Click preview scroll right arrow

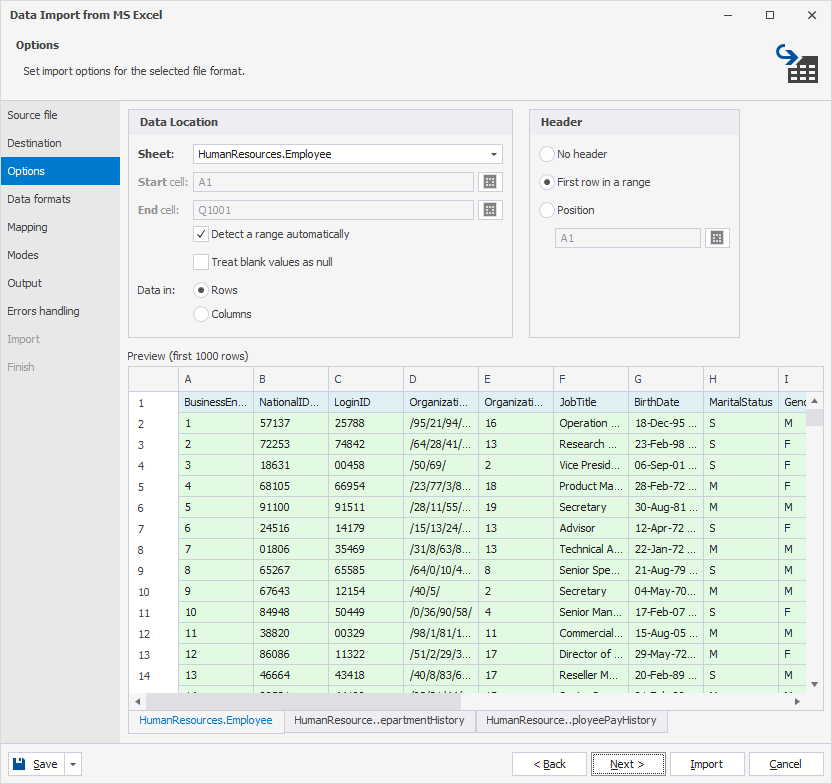797,702
